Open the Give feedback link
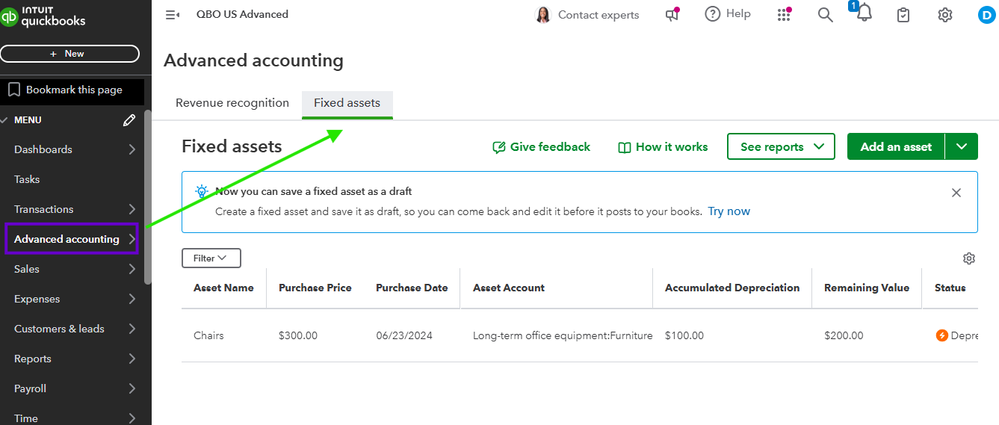Viewport: 999px width, 425px height. pos(541,147)
